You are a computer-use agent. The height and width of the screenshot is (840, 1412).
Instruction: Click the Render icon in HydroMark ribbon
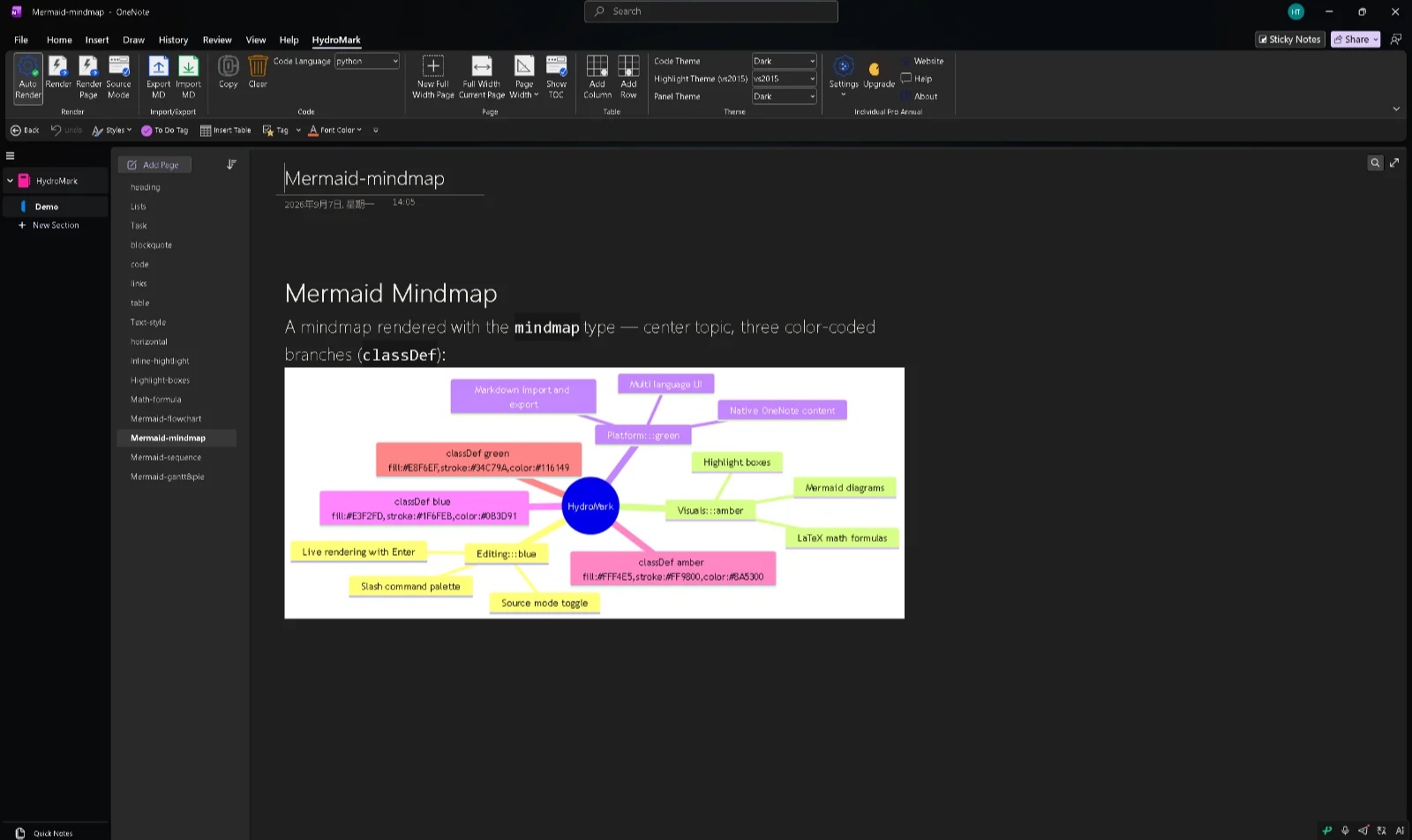pos(58,72)
